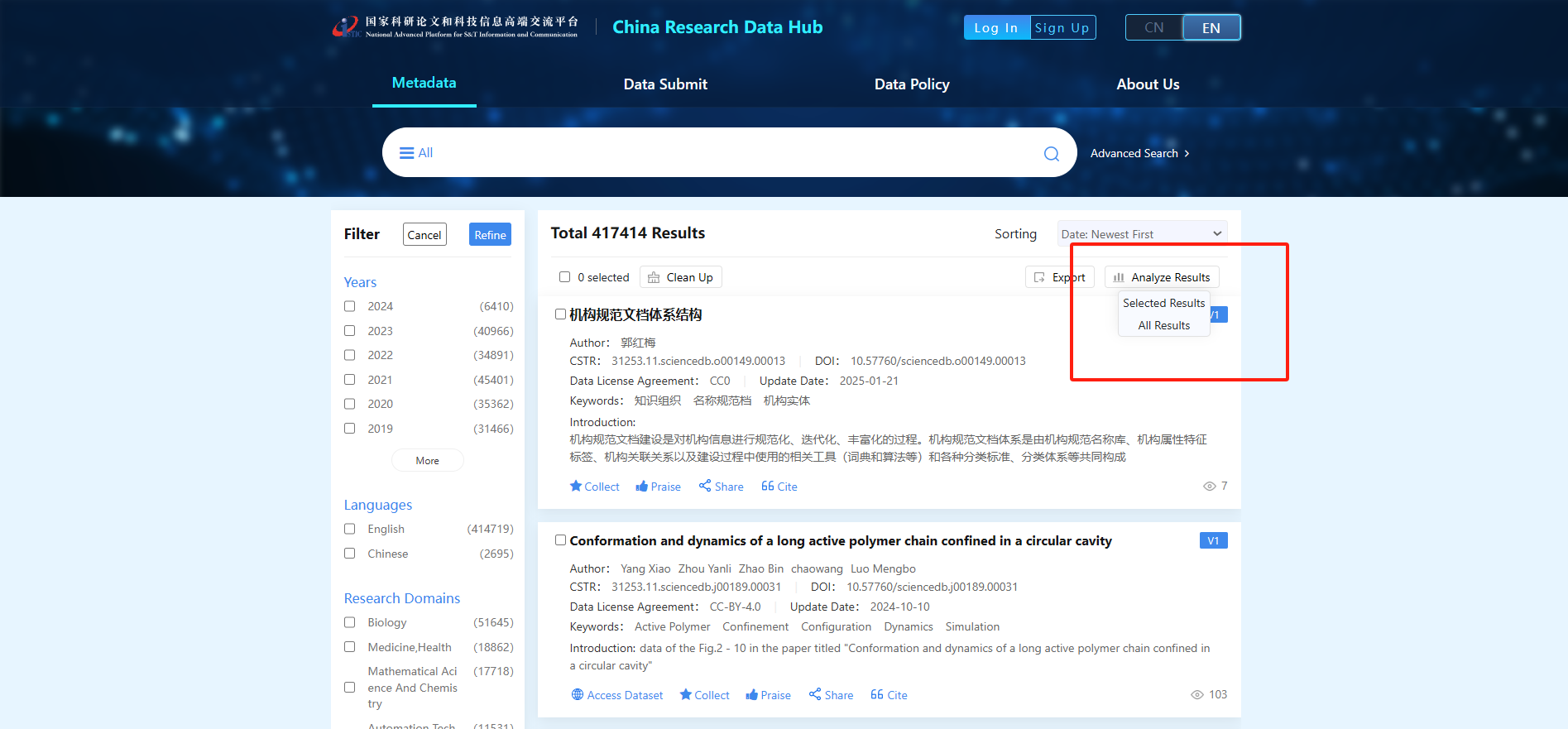Click thumbs-up Praise icon on first result

(x=641, y=487)
